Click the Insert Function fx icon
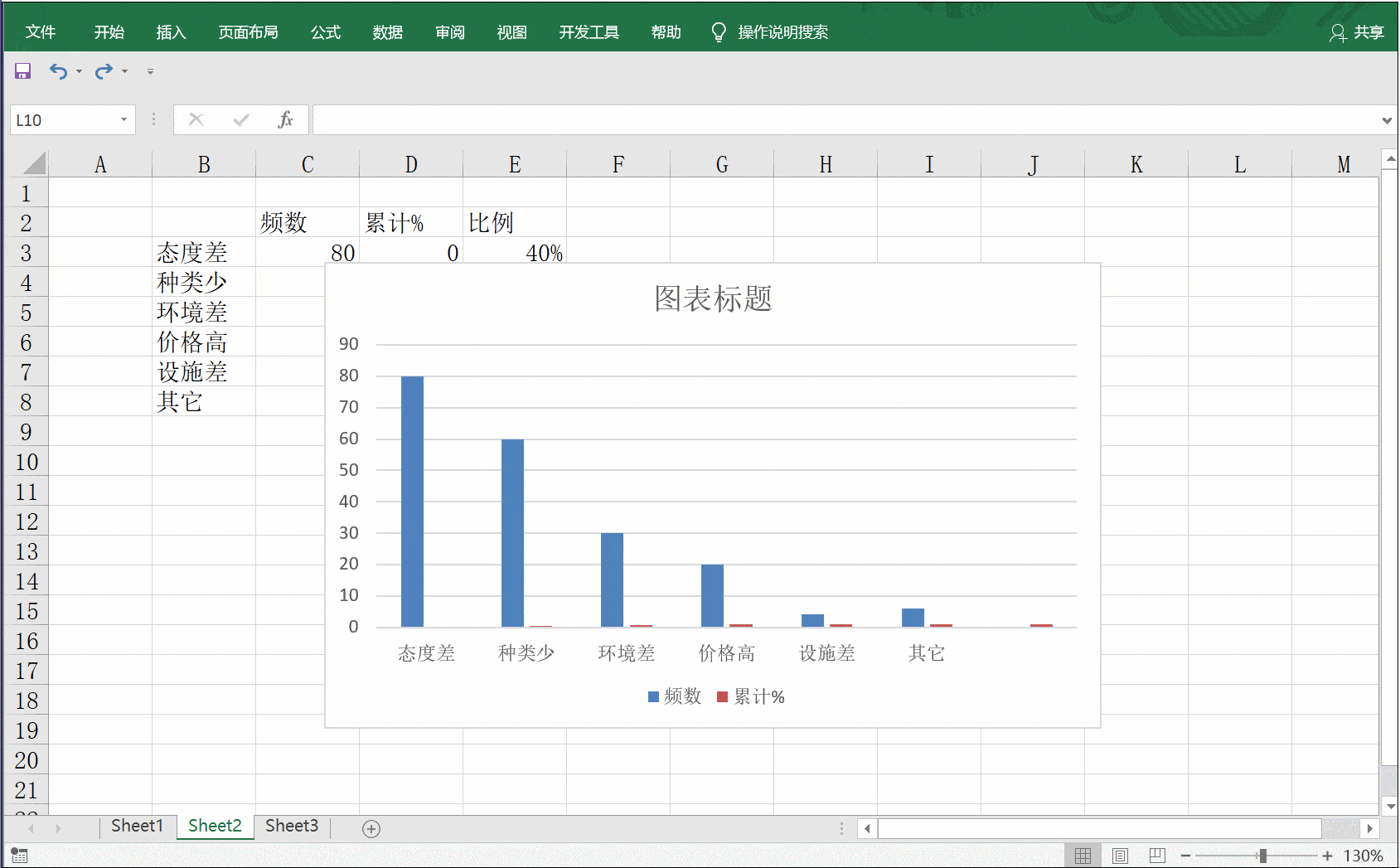 pyautogui.click(x=285, y=120)
